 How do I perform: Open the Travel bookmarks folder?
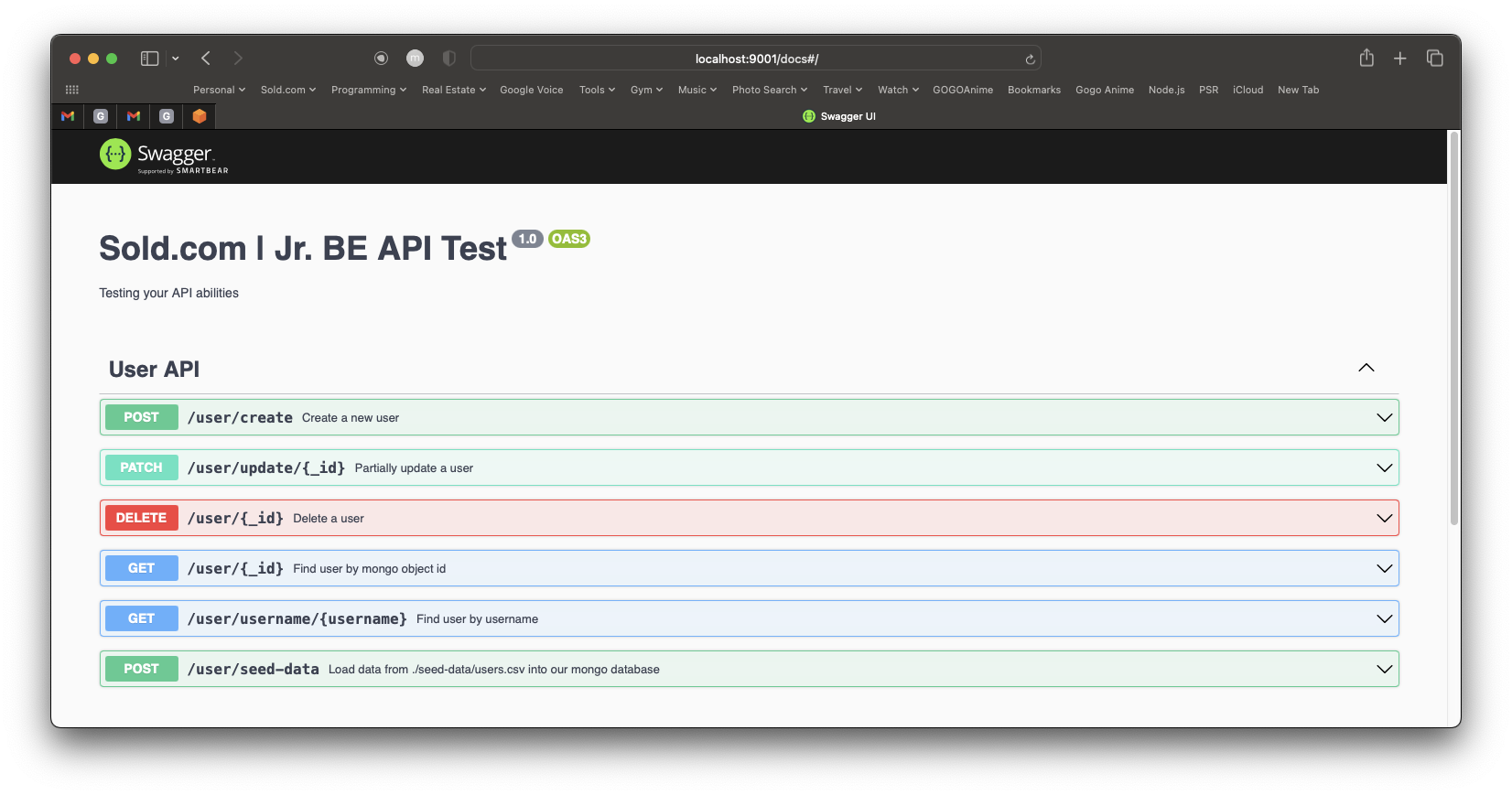click(842, 90)
